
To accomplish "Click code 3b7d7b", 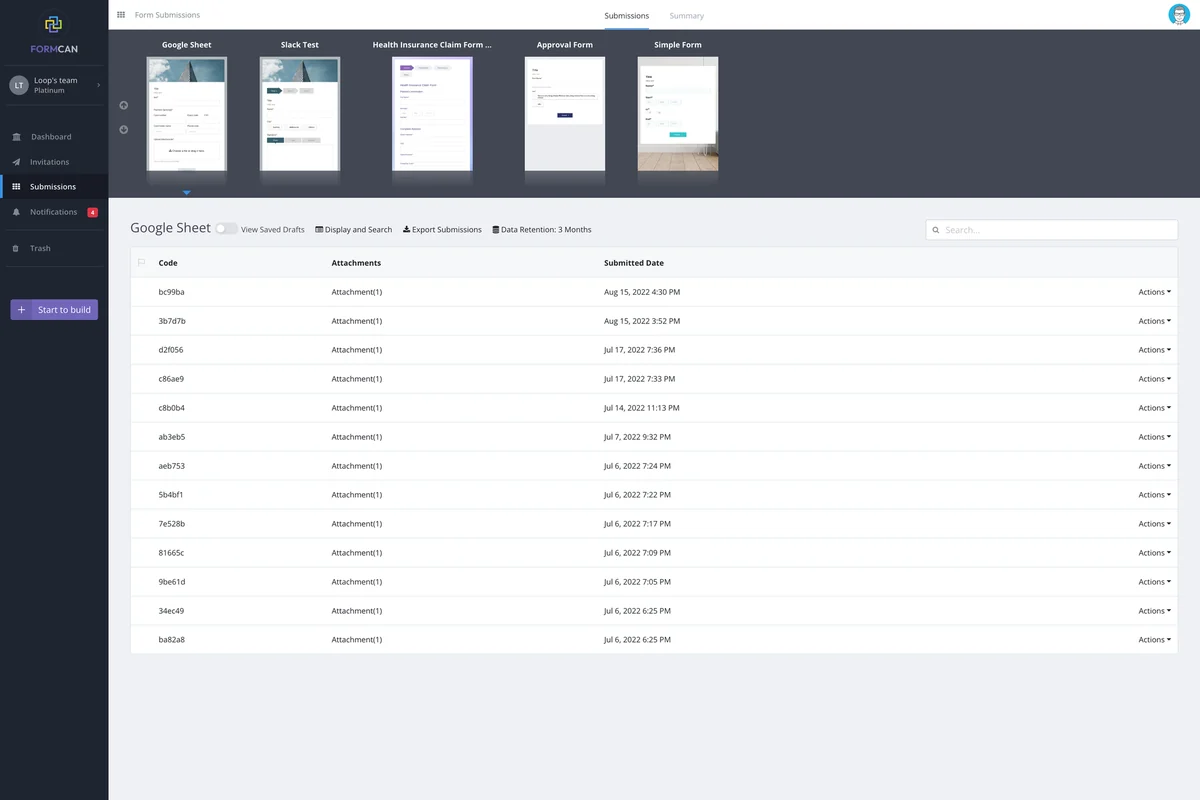I will click(x=172, y=321).
